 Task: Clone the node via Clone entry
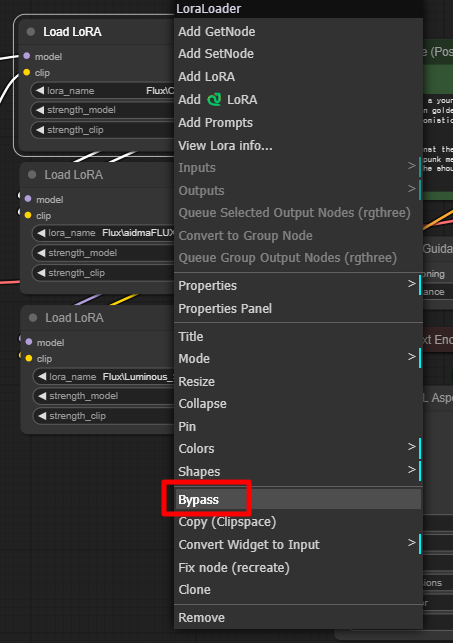(x=298, y=590)
